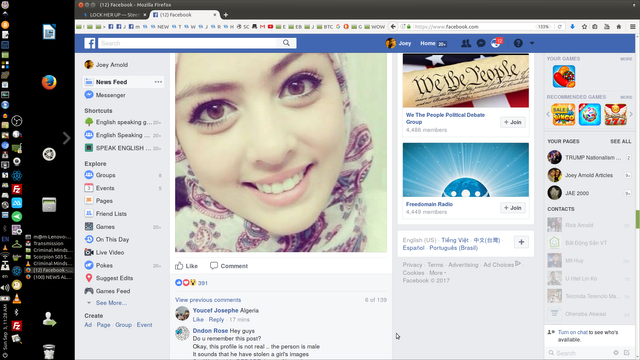This screenshot has width=640, height=360.
Task: Click SEE ALL next to Your Pages
Action: point(621,141)
